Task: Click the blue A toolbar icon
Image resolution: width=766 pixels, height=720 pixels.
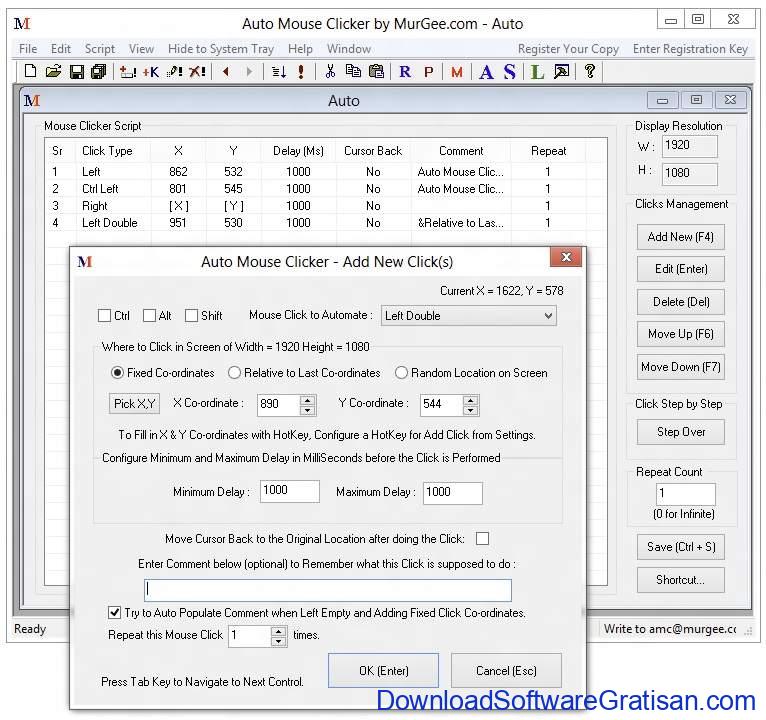Action: coord(486,72)
